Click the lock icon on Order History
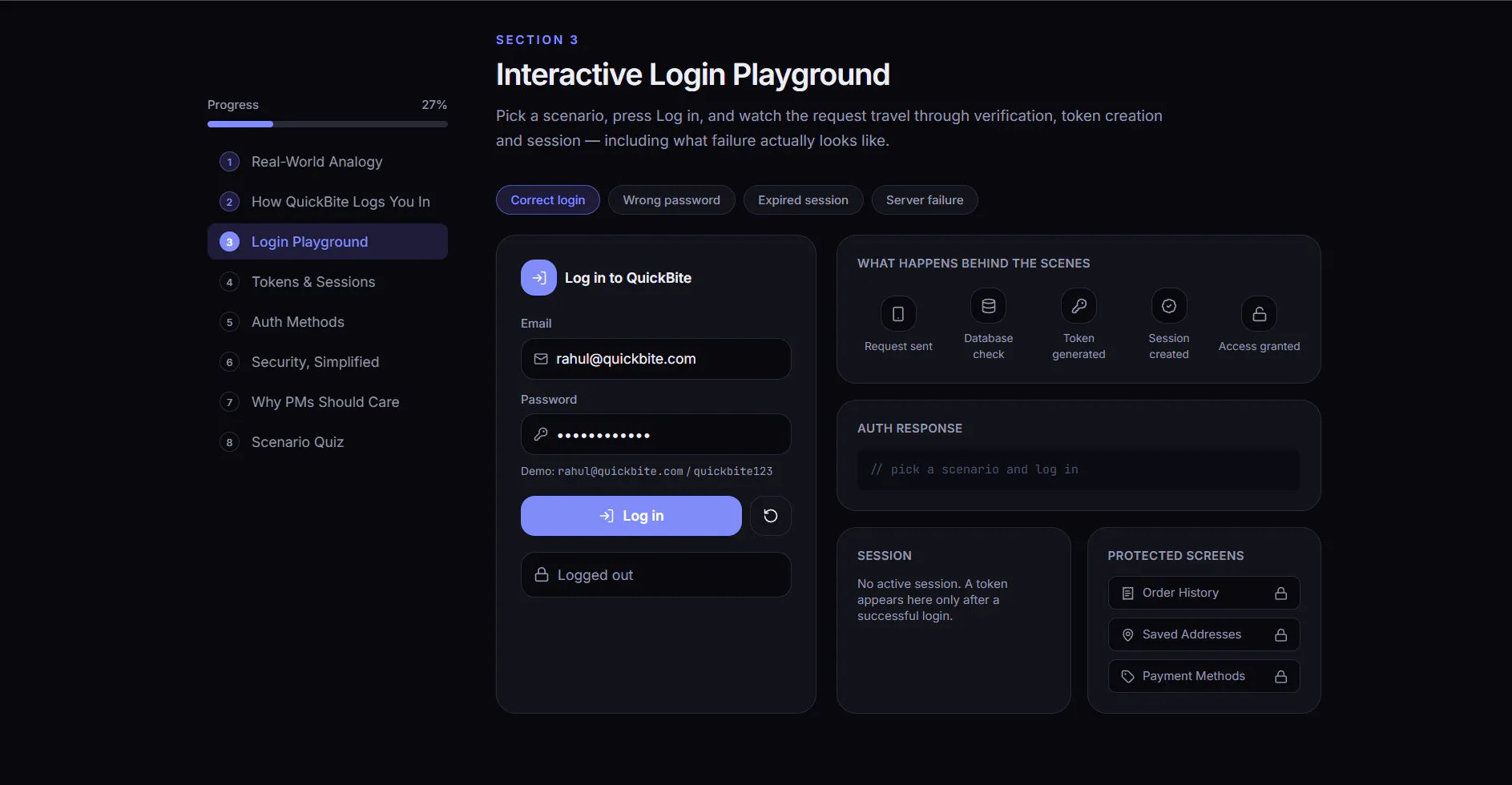The height and width of the screenshot is (785, 1512). [1280, 594]
